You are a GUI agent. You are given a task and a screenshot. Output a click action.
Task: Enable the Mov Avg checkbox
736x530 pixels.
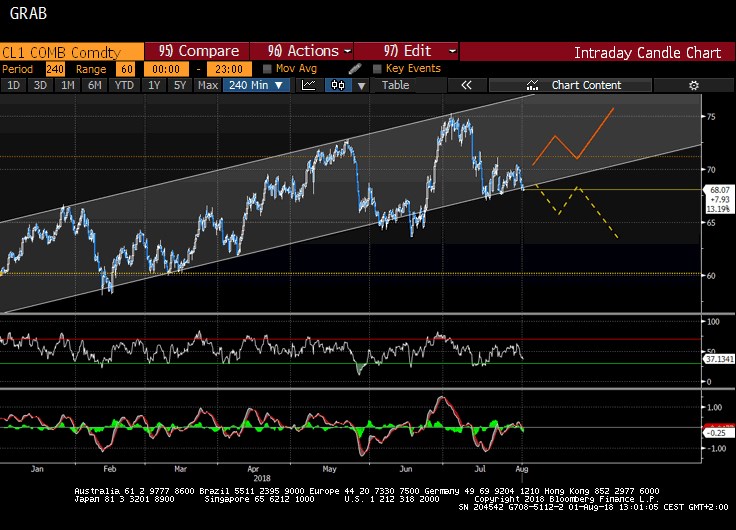(x=267, y=68)
